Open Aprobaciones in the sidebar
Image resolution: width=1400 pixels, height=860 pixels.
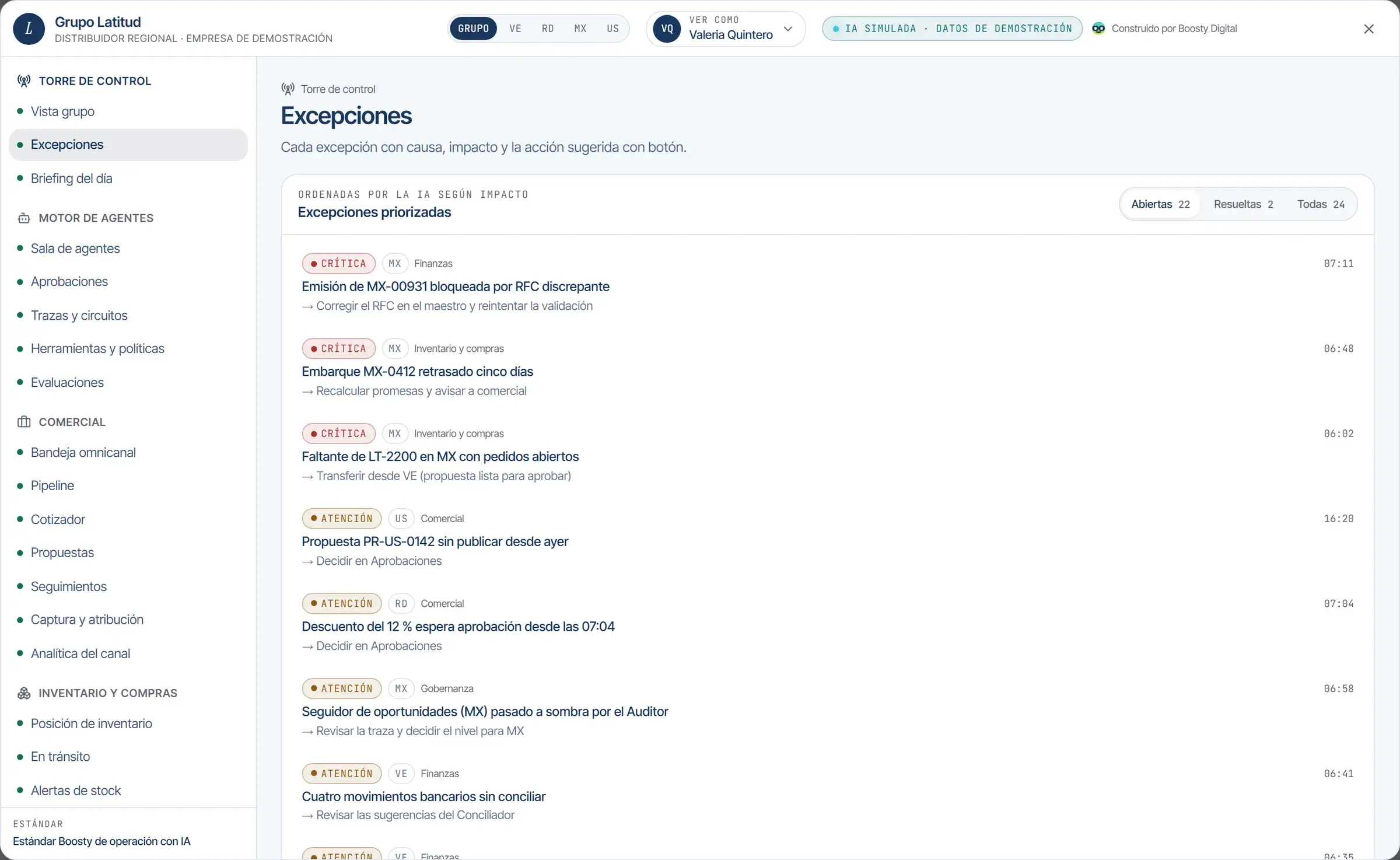pyautogui.click(x=128, y=282)
